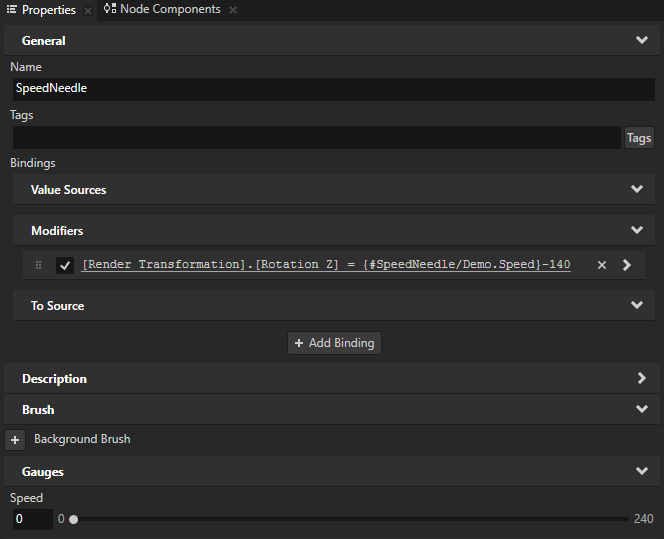Screen dimensions: 664x539
Task: Disable the Rotation Z binding checkbox
Action: point(65,265)
